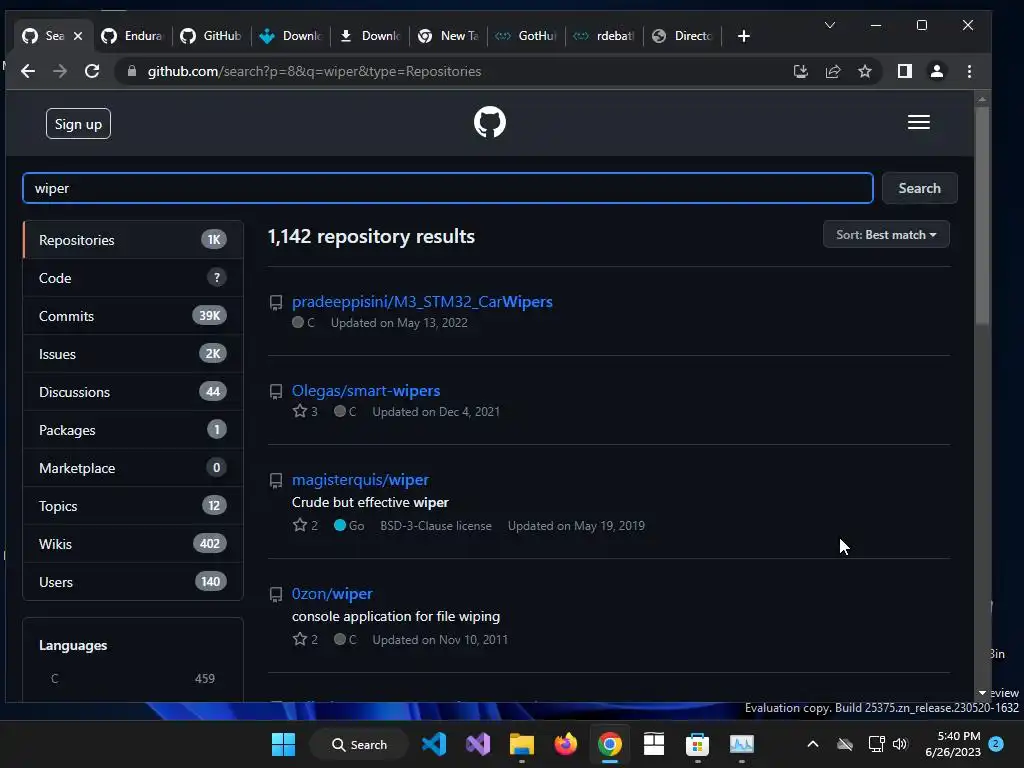Open tab search dropdown chevron
This screenshot has width=1024, height=768.
click(x=829, y=25)
